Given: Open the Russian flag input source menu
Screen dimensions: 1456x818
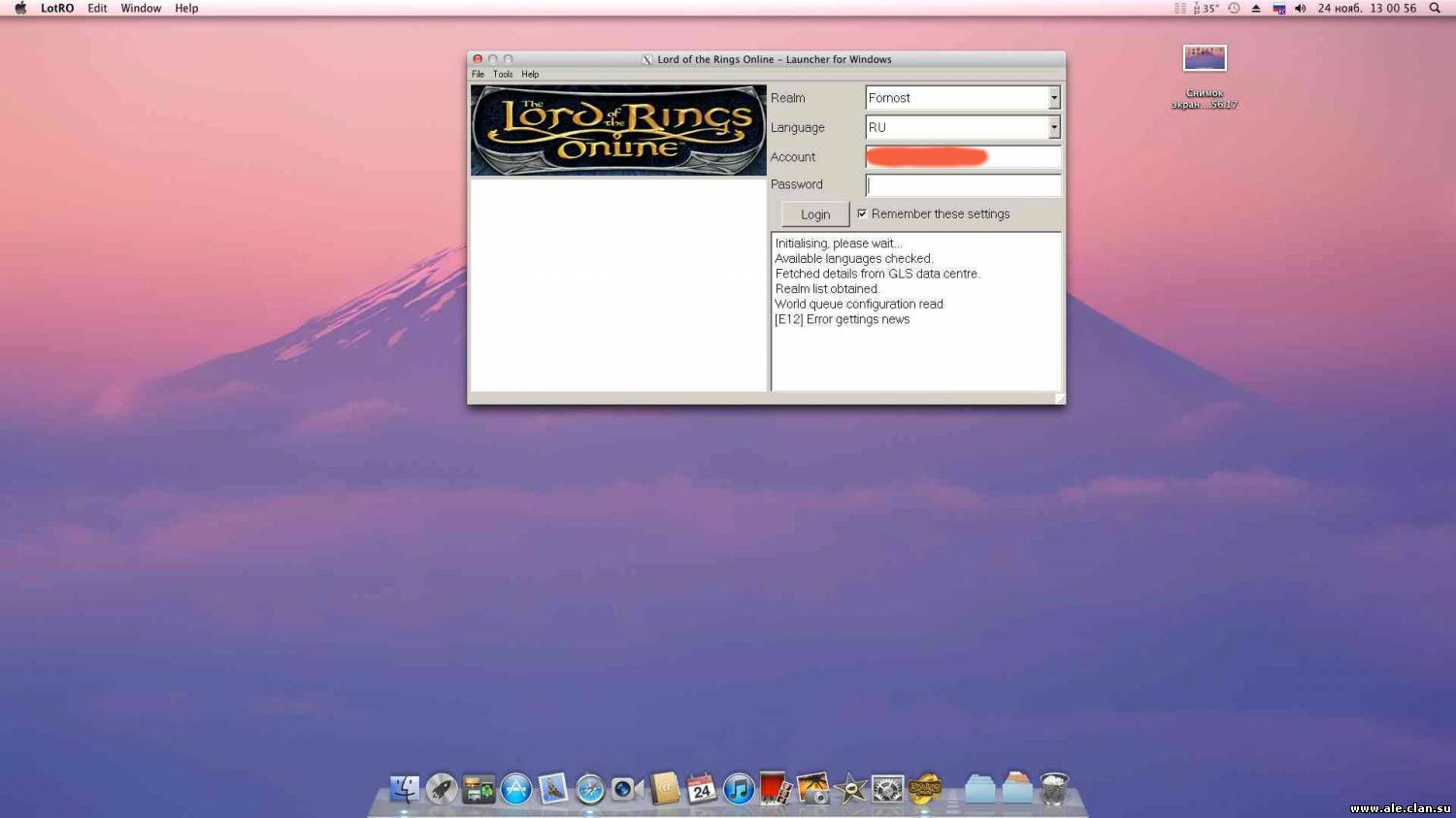Looking at the screenshot, I should [1278, 8].
